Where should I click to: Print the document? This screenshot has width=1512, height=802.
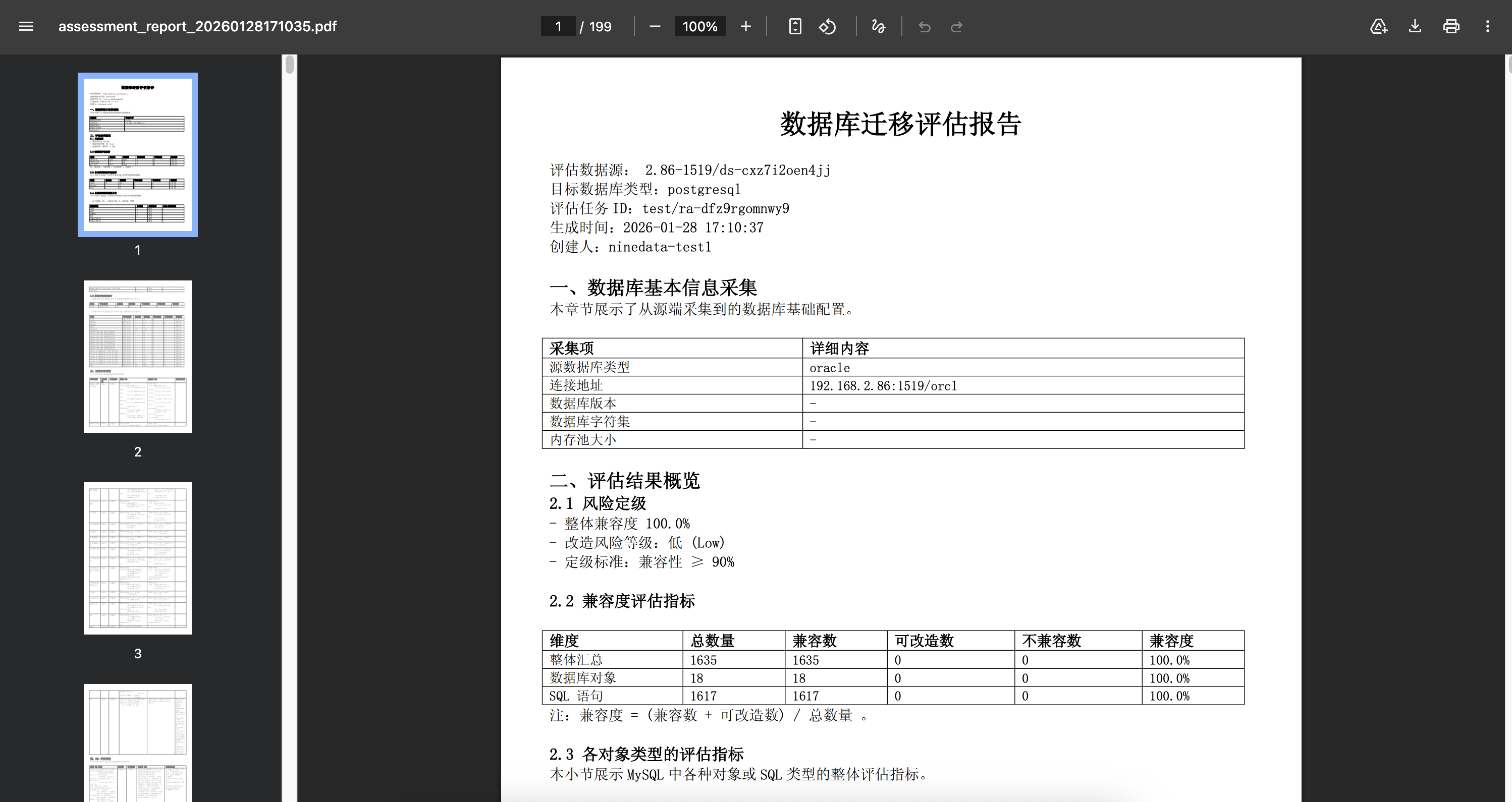pos(1451,26)
